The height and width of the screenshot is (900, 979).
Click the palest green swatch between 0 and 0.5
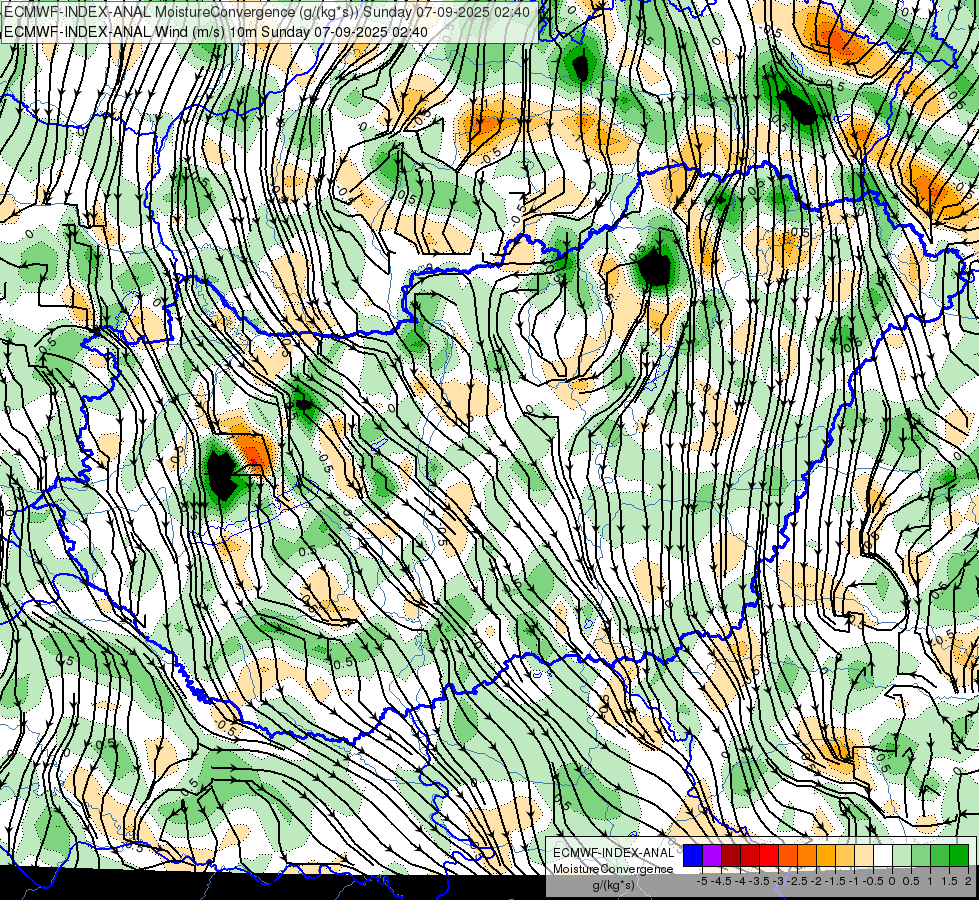click(902, 856)
